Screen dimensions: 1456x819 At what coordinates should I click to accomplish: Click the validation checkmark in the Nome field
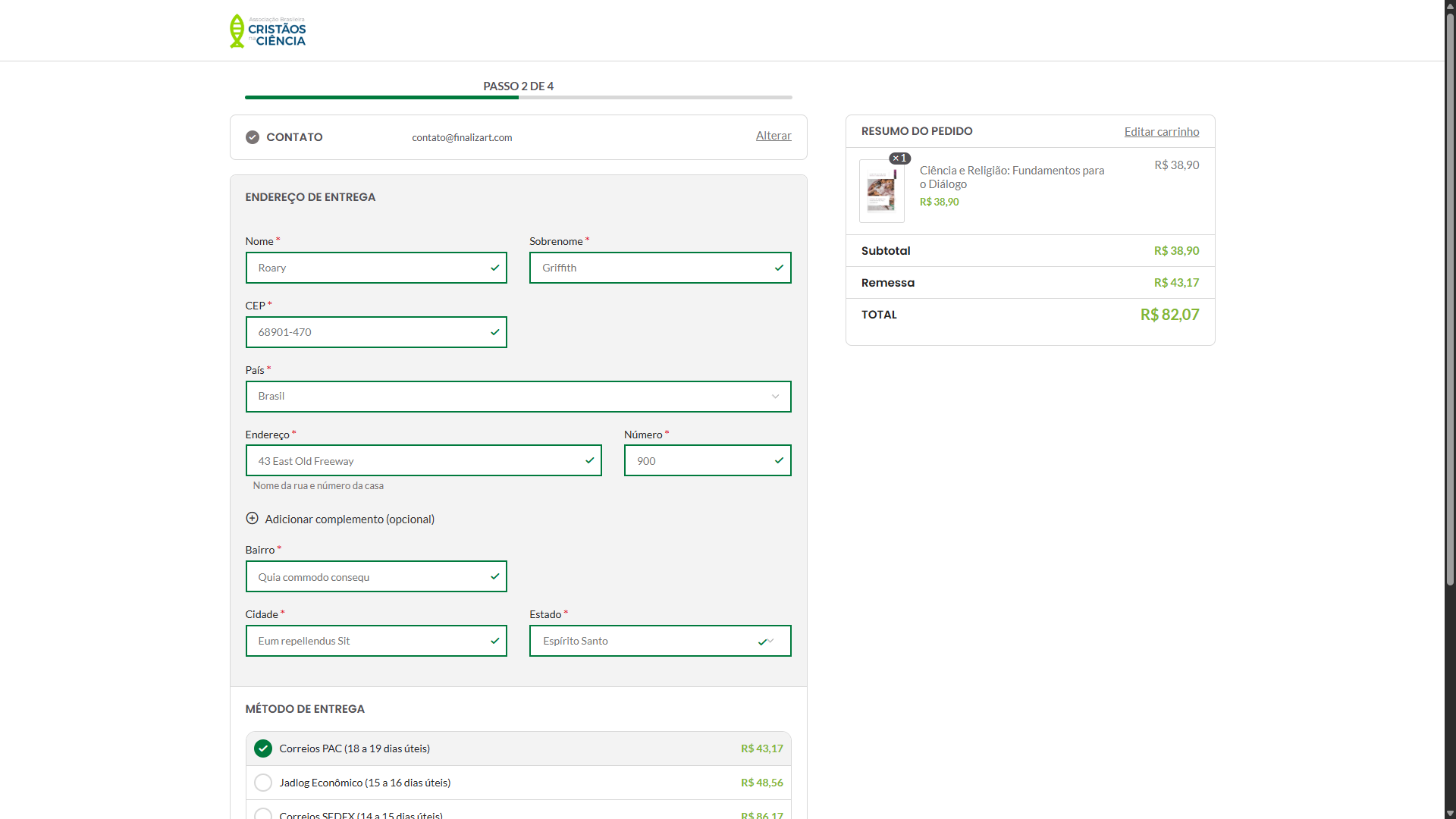pyautogui.click(x=495, y=268)
